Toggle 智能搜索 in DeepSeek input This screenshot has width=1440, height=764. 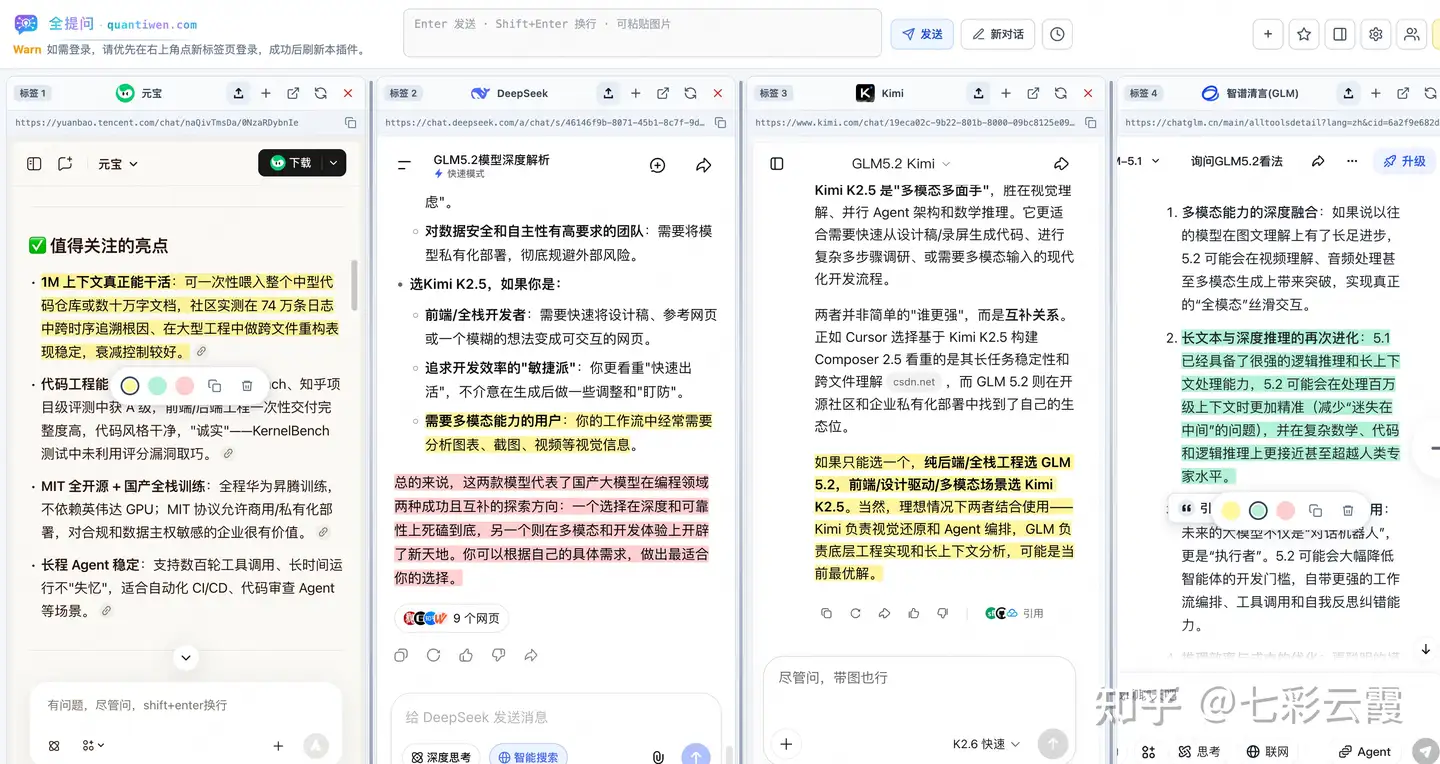(x=528, y=757)
